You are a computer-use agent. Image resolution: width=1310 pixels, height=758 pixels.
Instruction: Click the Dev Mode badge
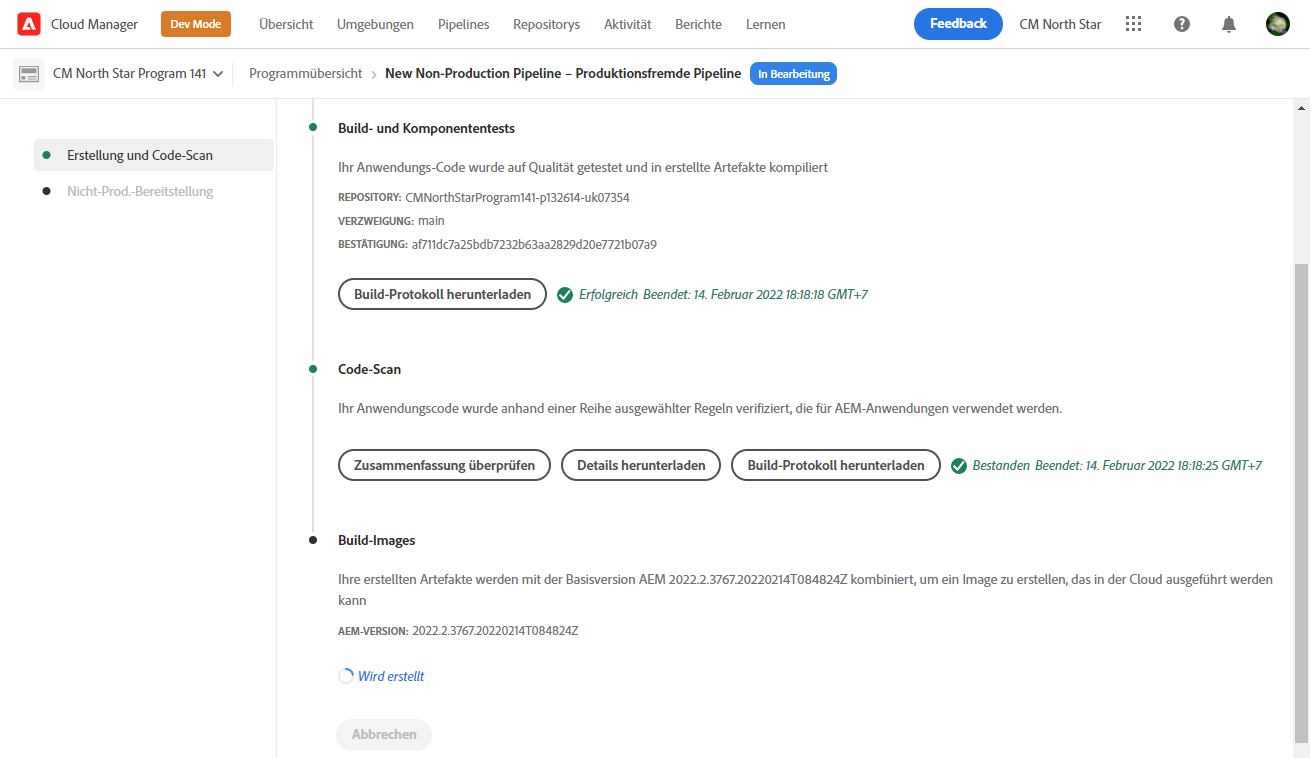[196, 24]
